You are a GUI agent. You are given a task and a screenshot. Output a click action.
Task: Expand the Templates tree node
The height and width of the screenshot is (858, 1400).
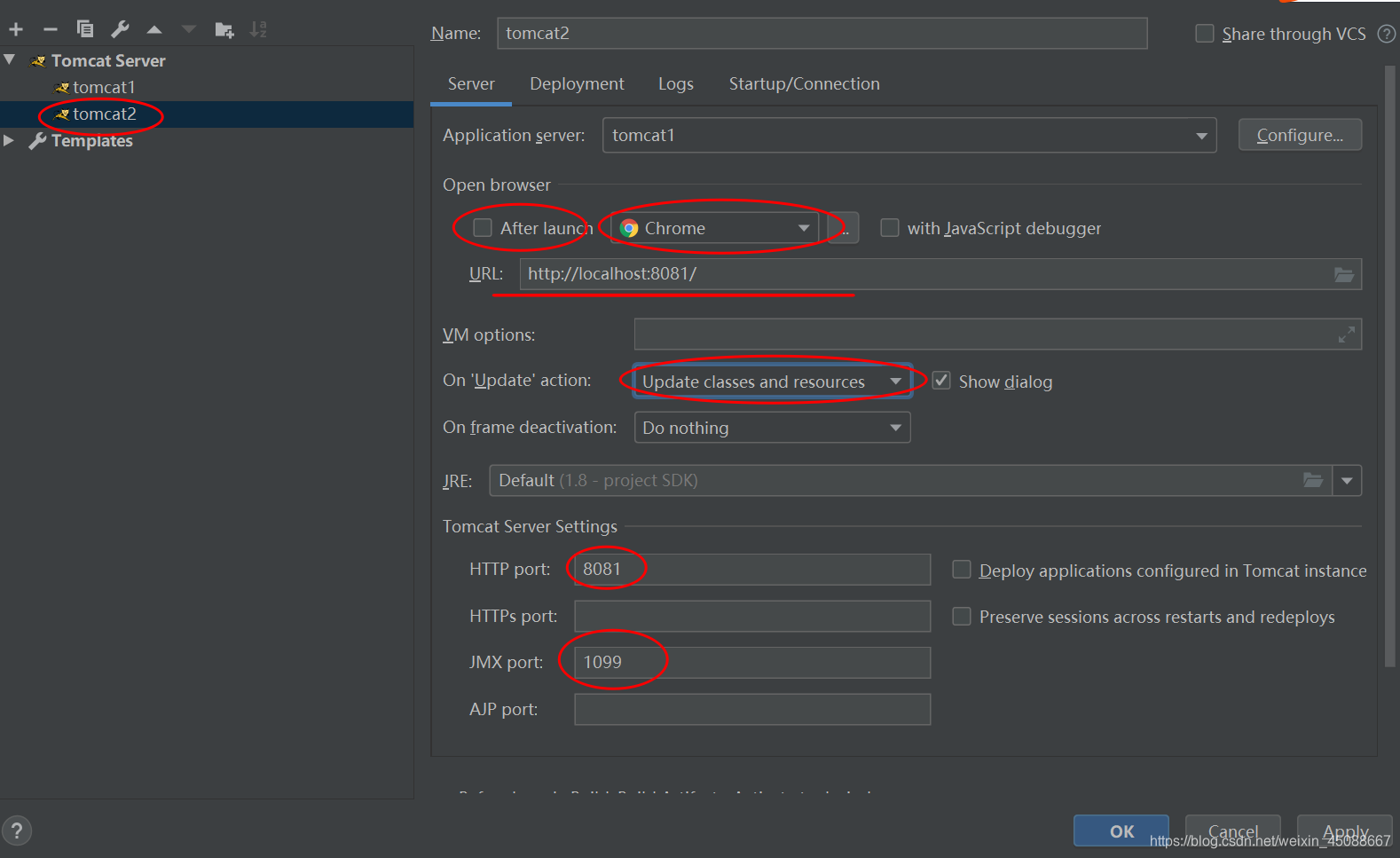[x=9, y=140]
